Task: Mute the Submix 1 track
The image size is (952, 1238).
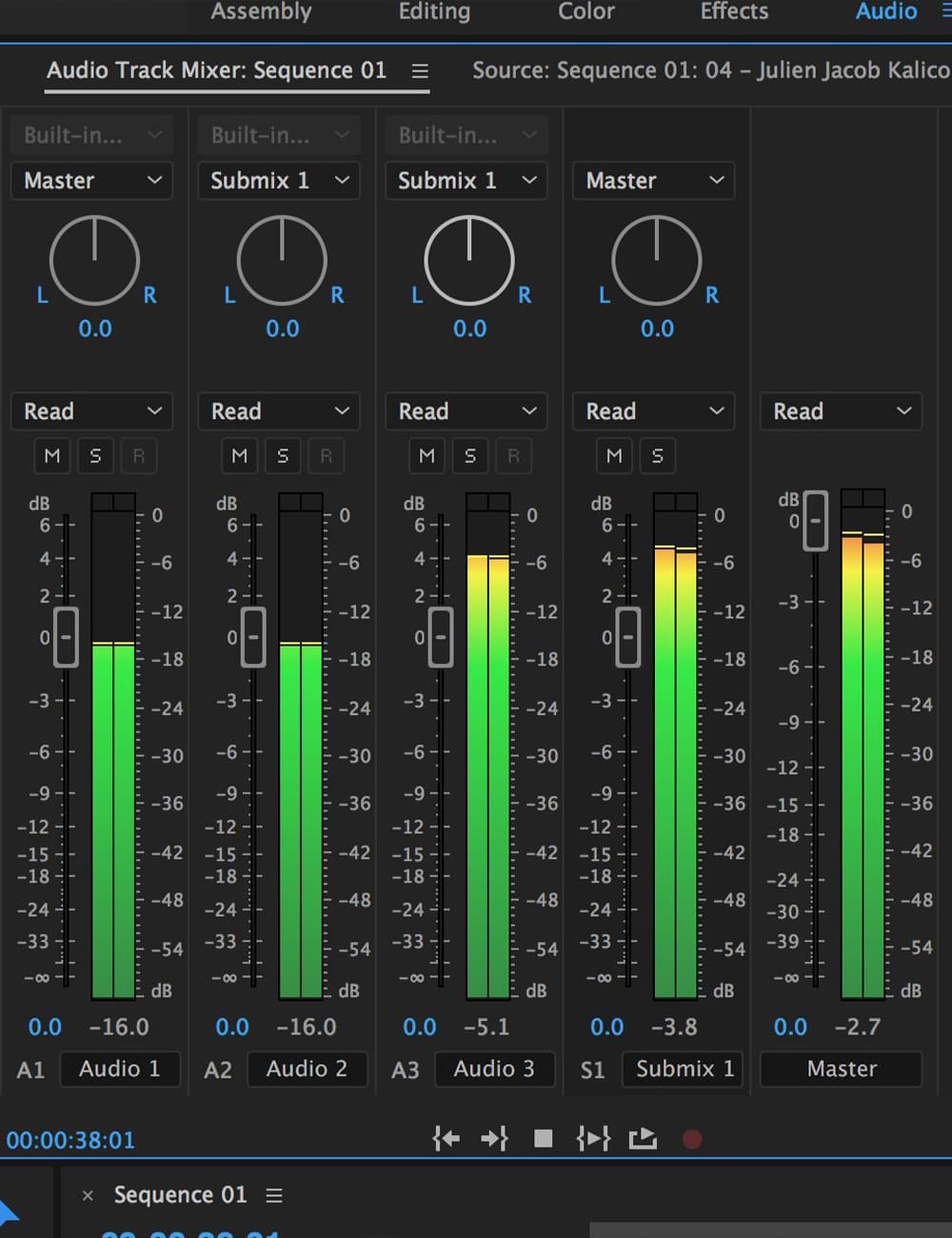Action: [614, 456]
